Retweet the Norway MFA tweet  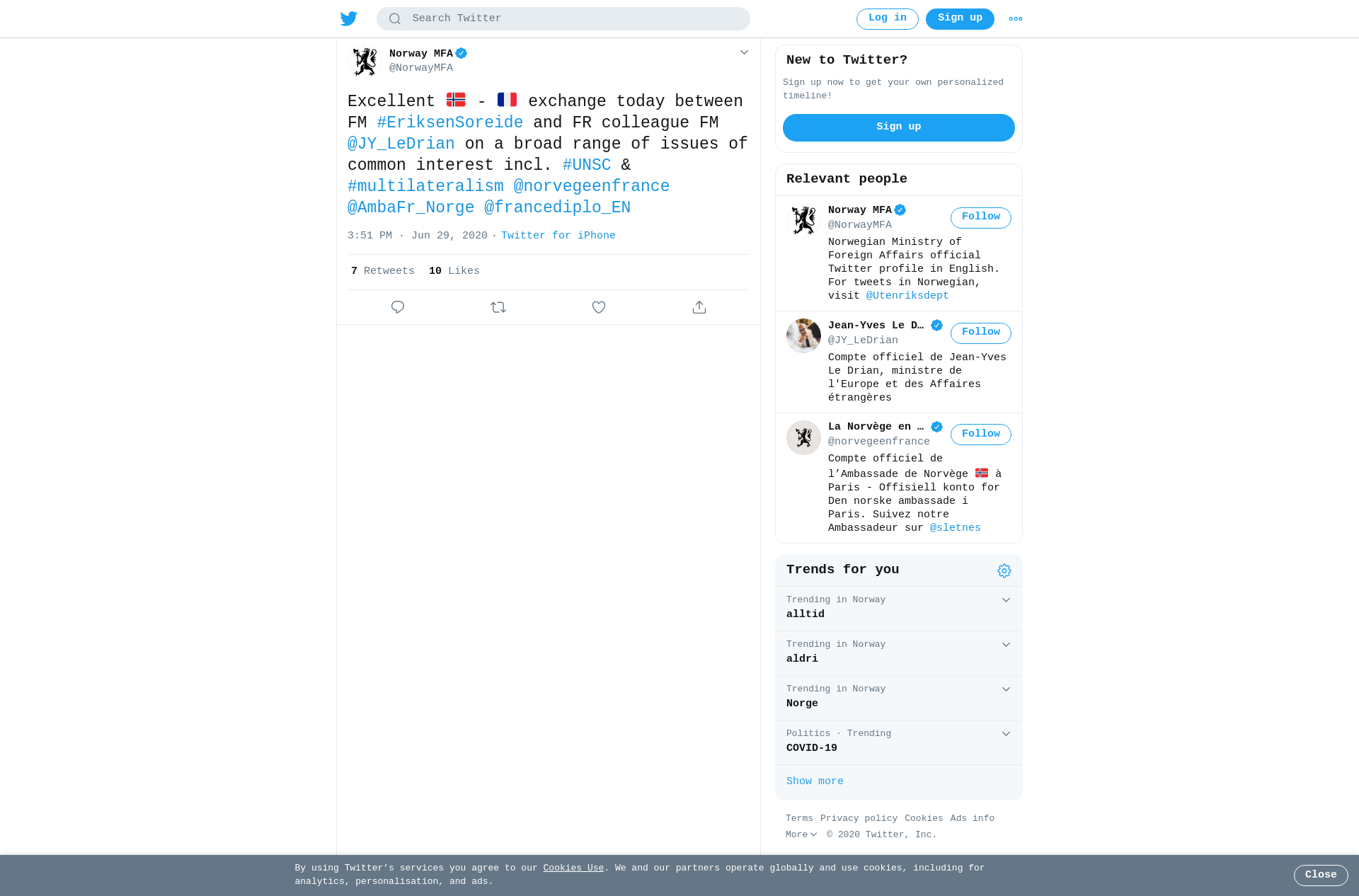(x=498, y=307)
